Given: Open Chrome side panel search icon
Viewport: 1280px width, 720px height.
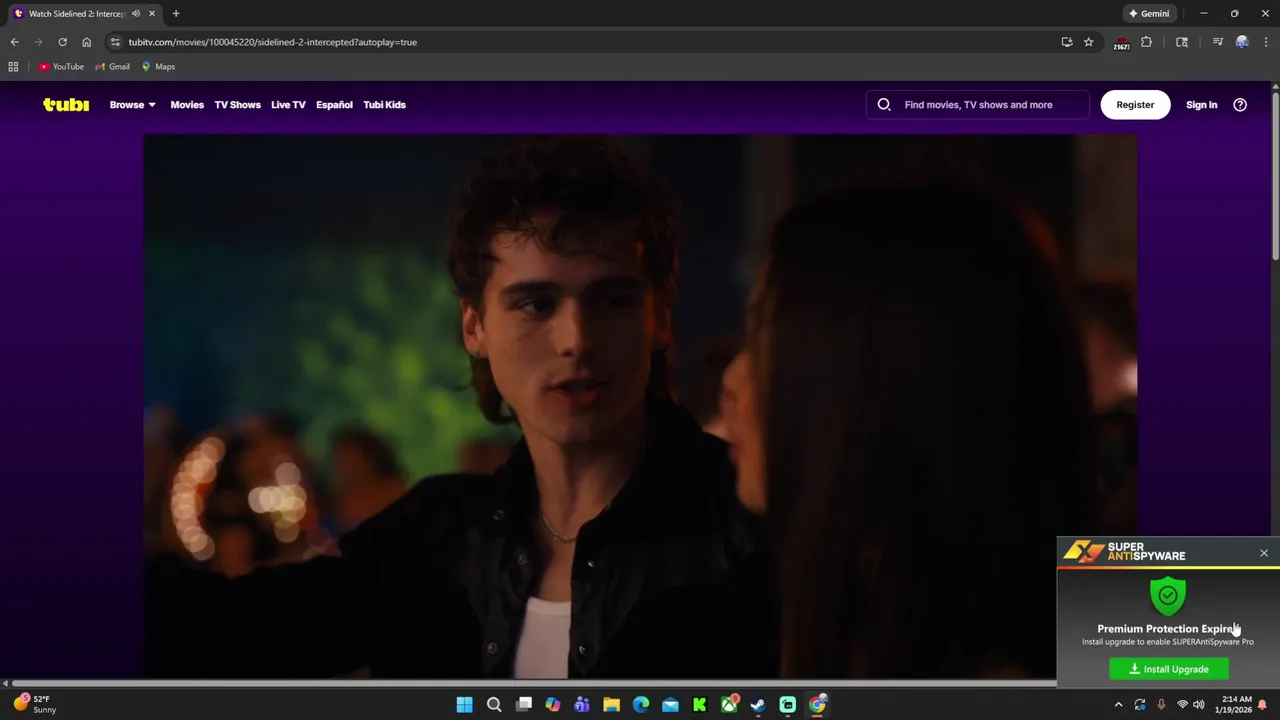Looking at the screenshot, I should coord(1182,42).
